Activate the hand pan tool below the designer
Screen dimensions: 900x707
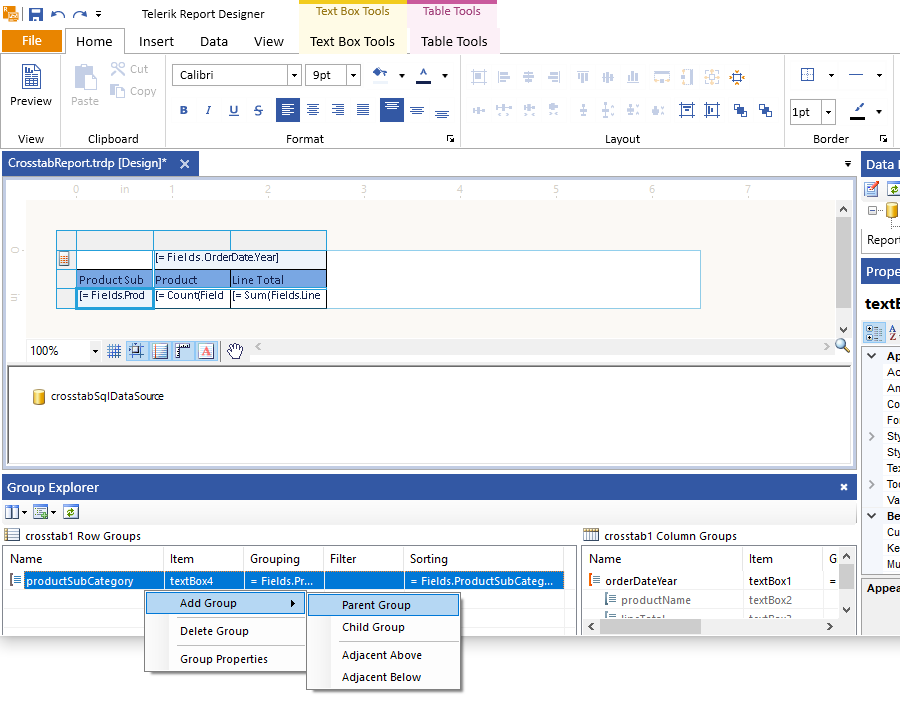233,351
